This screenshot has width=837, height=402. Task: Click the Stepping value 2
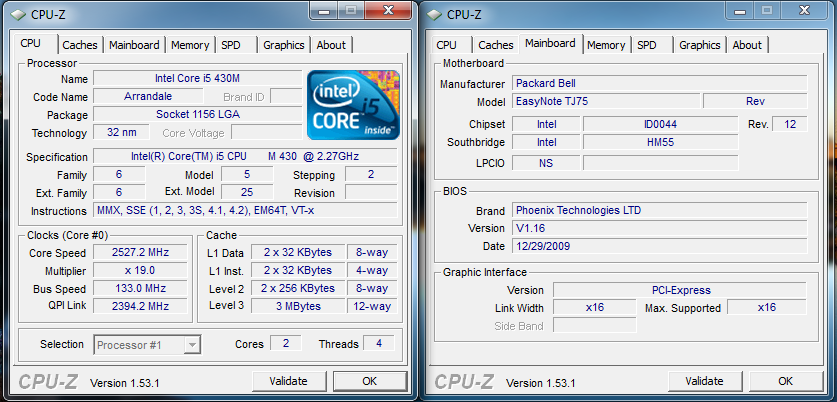[371, 174]
